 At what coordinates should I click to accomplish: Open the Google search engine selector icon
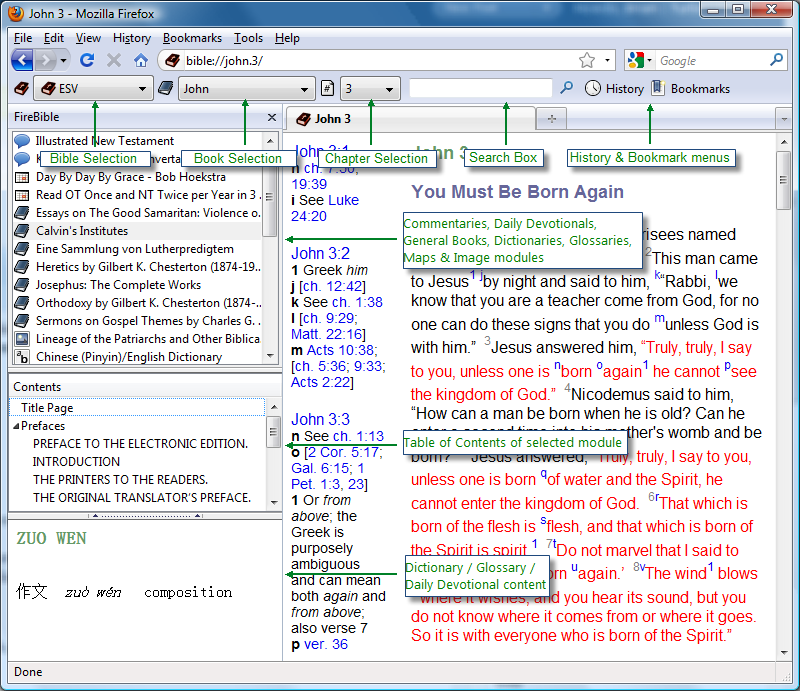640,61
